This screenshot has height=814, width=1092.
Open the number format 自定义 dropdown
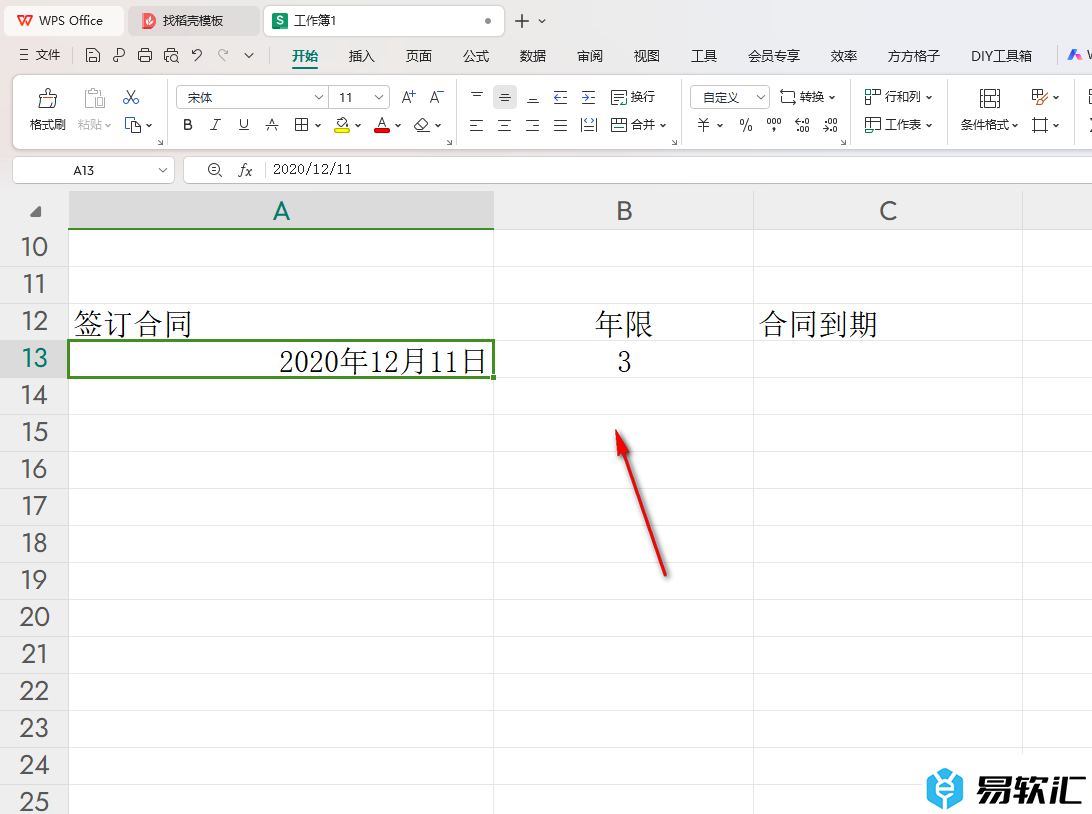tap(761, 97)
